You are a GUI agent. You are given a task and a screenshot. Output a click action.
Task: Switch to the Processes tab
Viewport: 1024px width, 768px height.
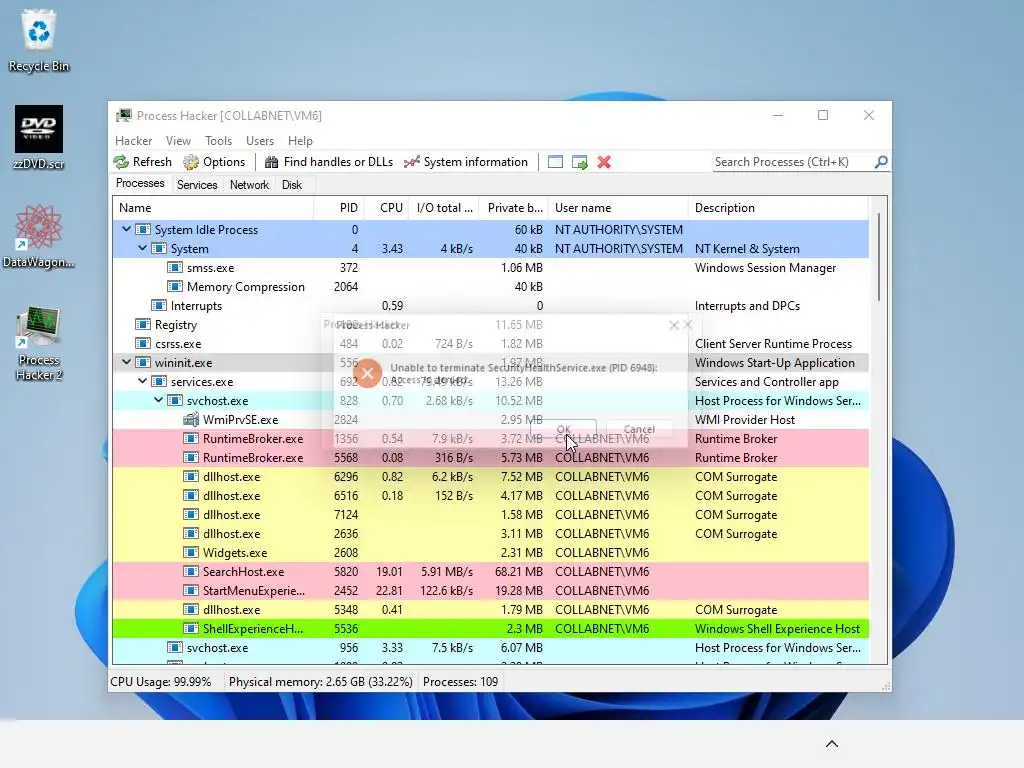click(x=140, y=184)
